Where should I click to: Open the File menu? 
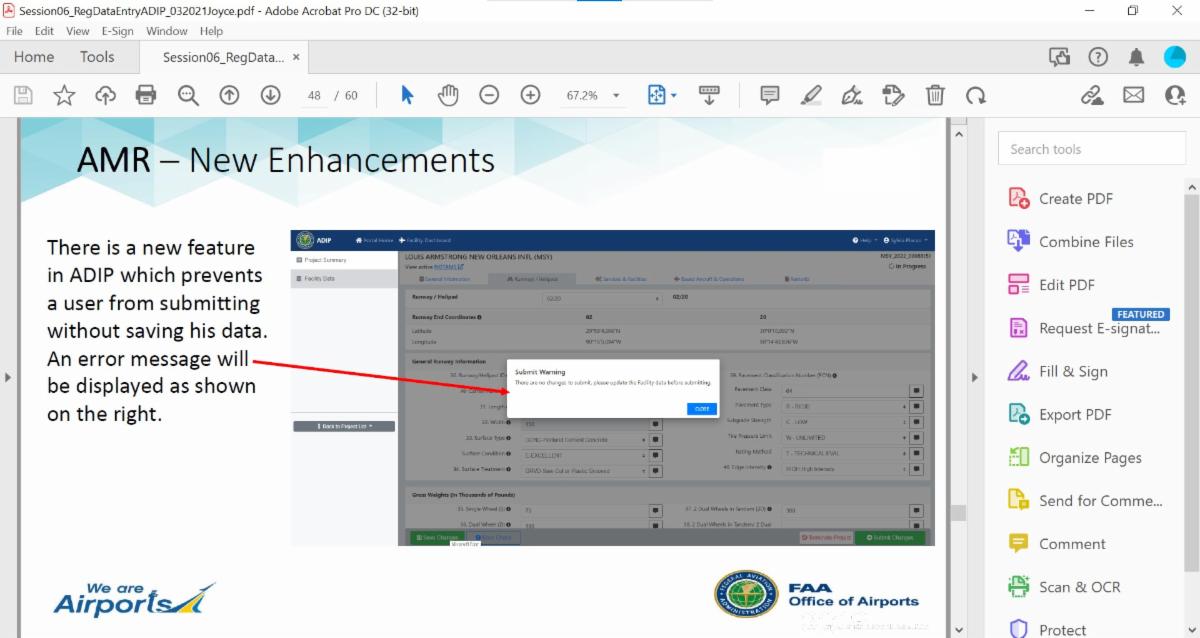coord(14,31)
